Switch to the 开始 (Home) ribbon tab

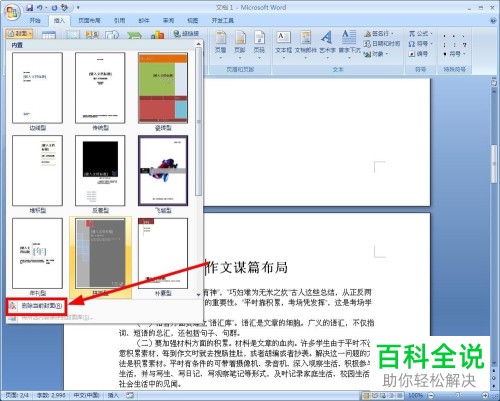tap(35, 21)
